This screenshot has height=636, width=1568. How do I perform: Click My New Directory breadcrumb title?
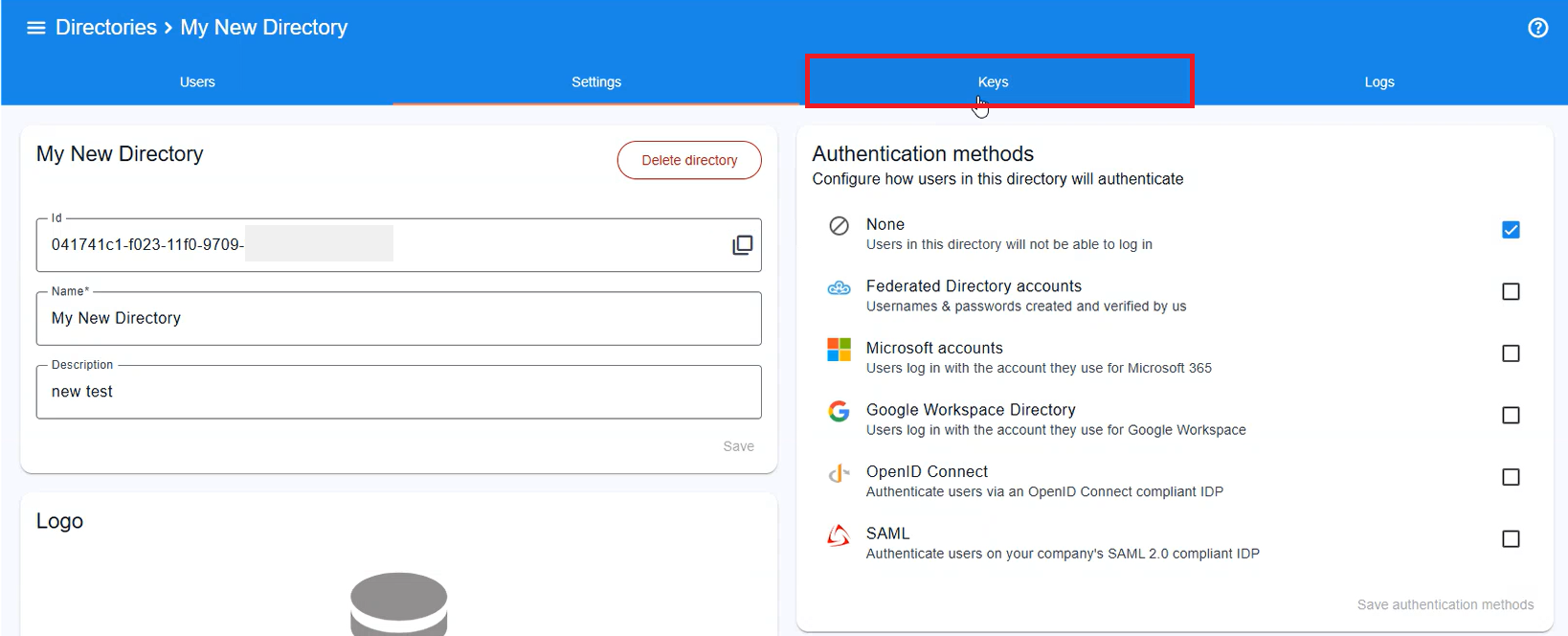(x=264, y=28)
